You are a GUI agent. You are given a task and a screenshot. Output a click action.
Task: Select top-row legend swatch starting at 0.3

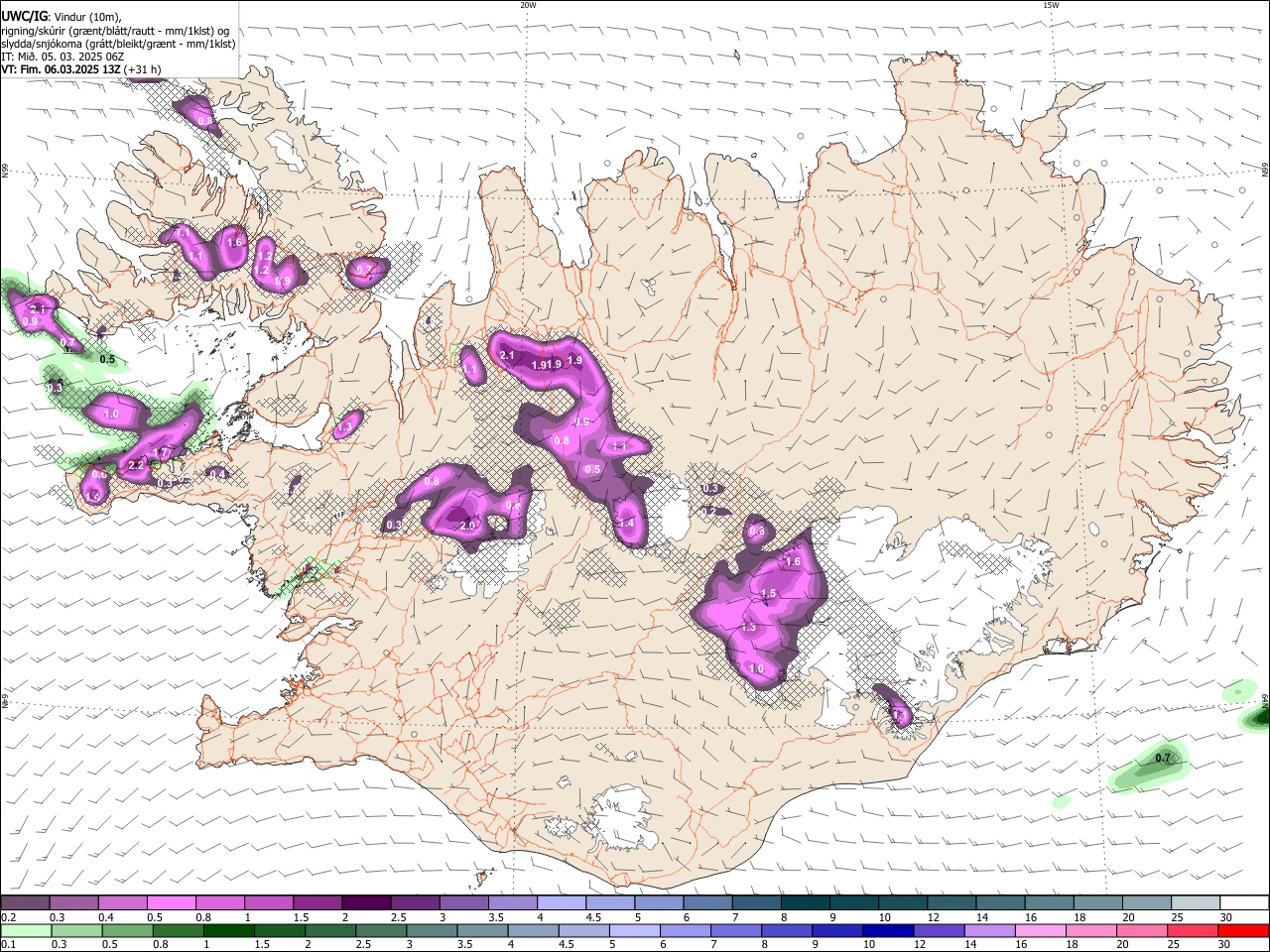[73, 903]
